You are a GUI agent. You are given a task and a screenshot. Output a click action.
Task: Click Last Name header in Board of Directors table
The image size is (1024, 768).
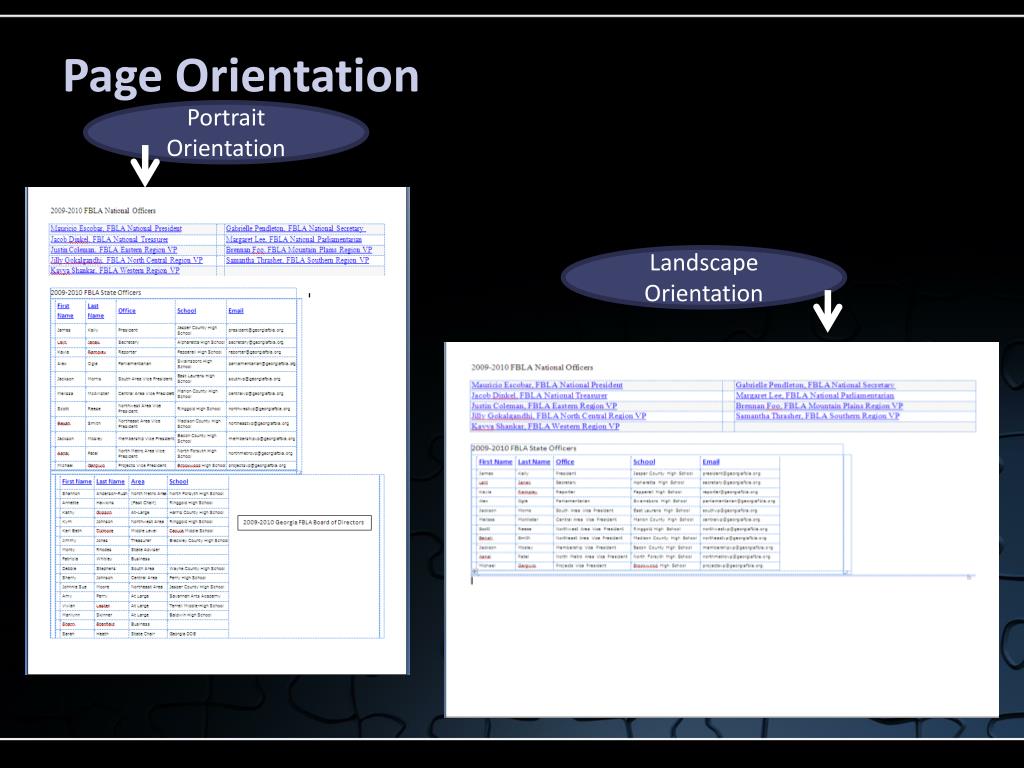[110, 482]
